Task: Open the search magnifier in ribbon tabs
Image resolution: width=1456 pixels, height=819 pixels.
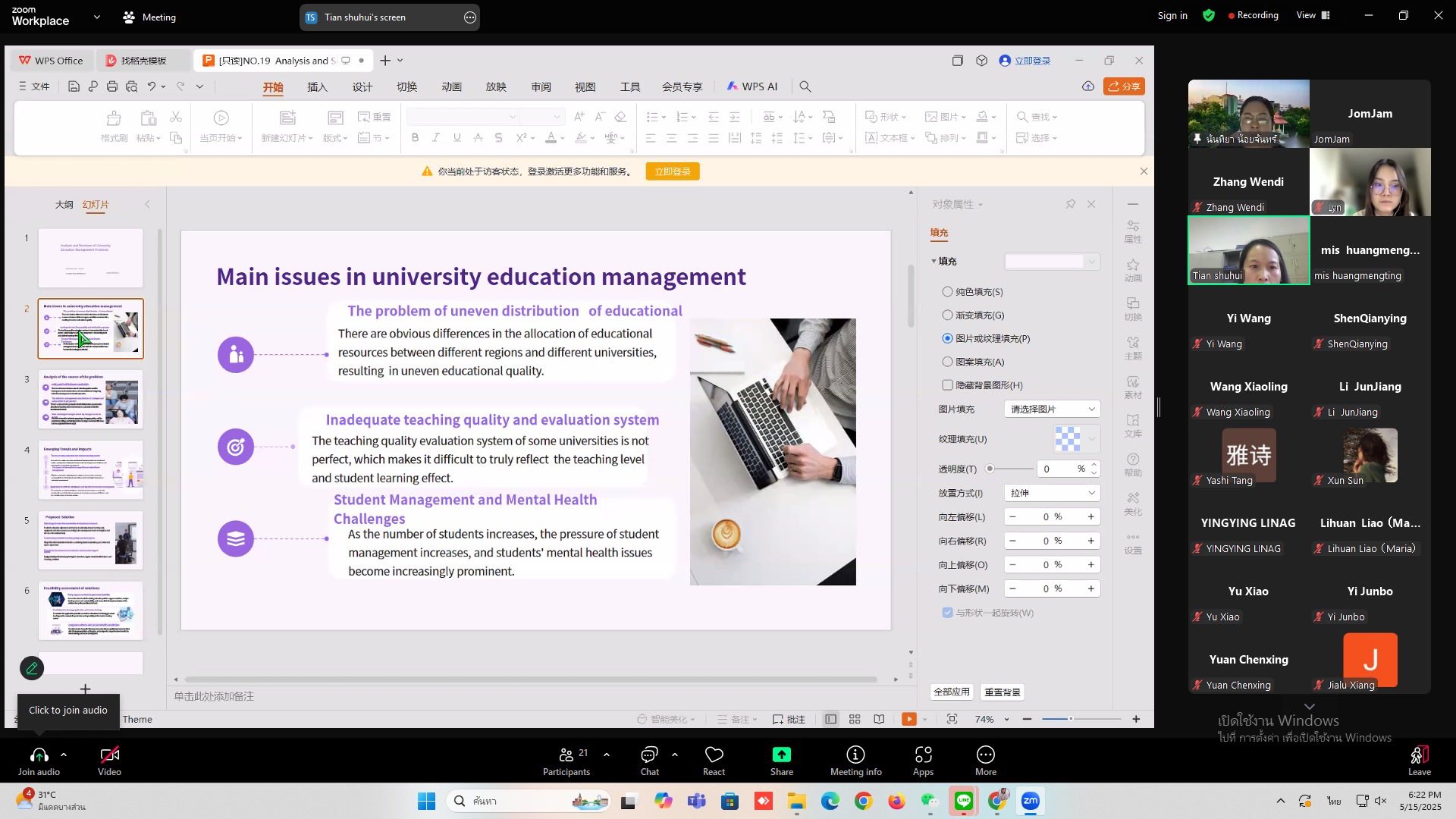Action: pos(805,86)
